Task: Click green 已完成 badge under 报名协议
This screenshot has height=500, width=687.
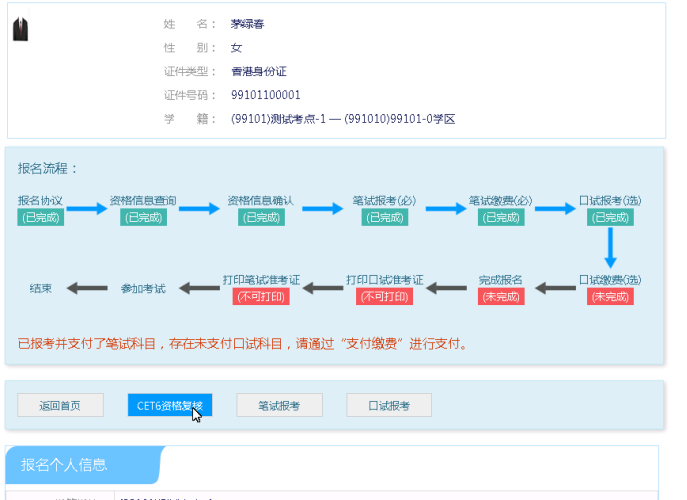Action: (x=40, y=217)
